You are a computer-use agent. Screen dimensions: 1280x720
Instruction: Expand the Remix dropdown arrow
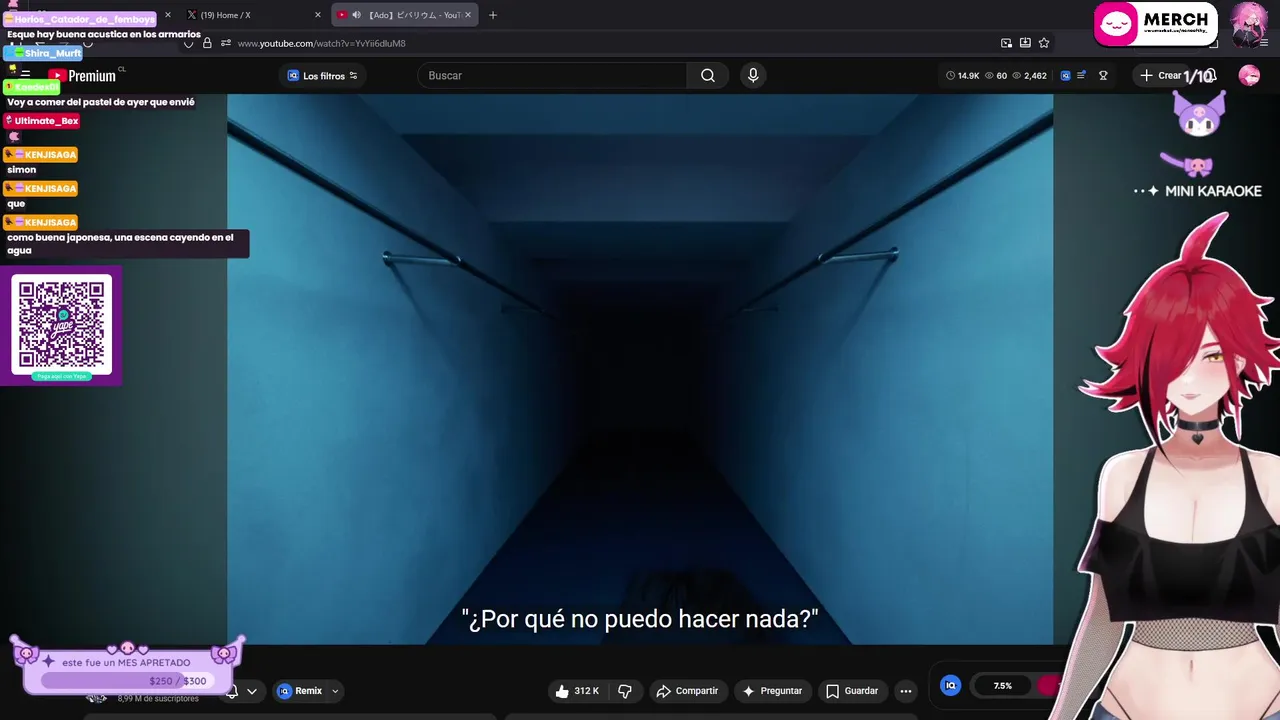(x=335, y=691)
